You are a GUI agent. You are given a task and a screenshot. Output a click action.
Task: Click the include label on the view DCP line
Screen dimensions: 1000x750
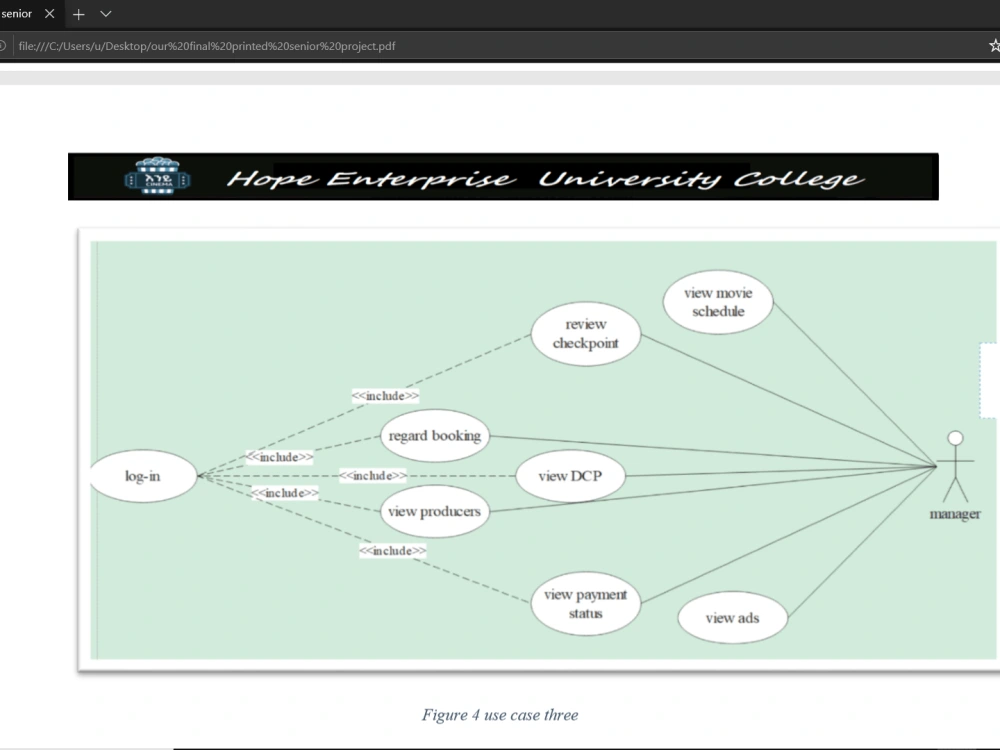click(373, 476)
